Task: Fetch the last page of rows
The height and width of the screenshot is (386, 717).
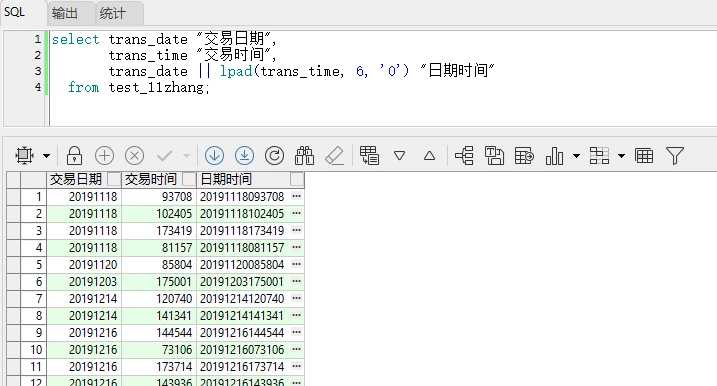Action: coord(245,155)
